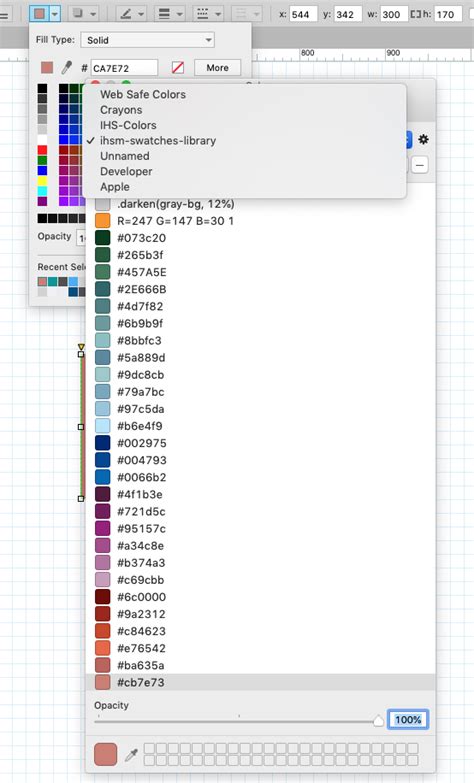This screenshot has width=474, height=783.
Task: Select the highlighted #cb7e73 swatch
Action: (x=260, y=682)
